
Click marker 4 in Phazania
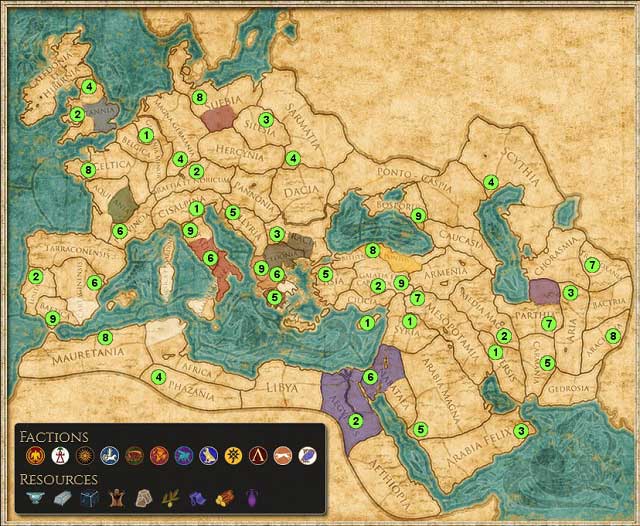[157, 377]
